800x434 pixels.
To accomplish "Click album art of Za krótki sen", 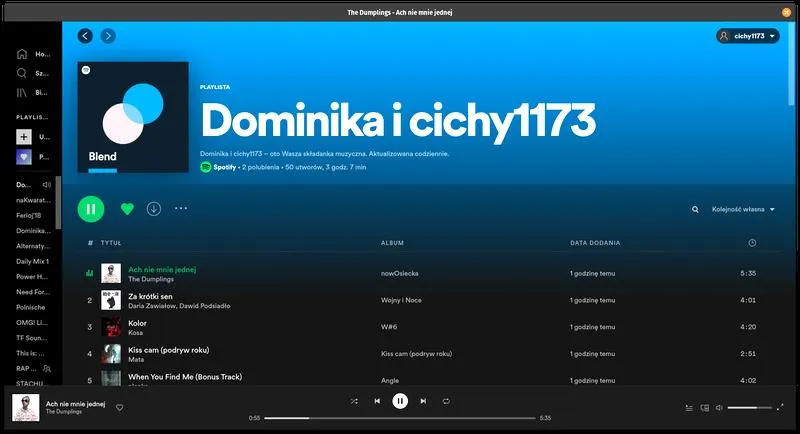I will 111,300.
